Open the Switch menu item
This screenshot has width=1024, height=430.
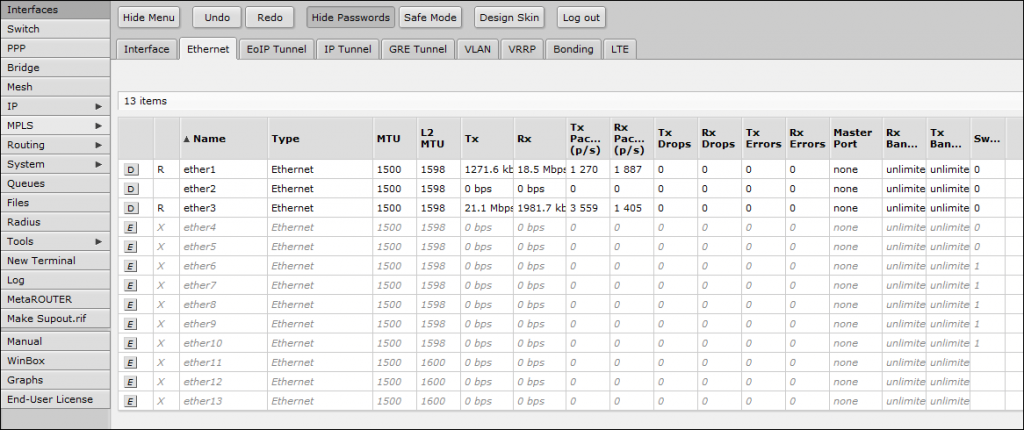click(x=55, y=29)
